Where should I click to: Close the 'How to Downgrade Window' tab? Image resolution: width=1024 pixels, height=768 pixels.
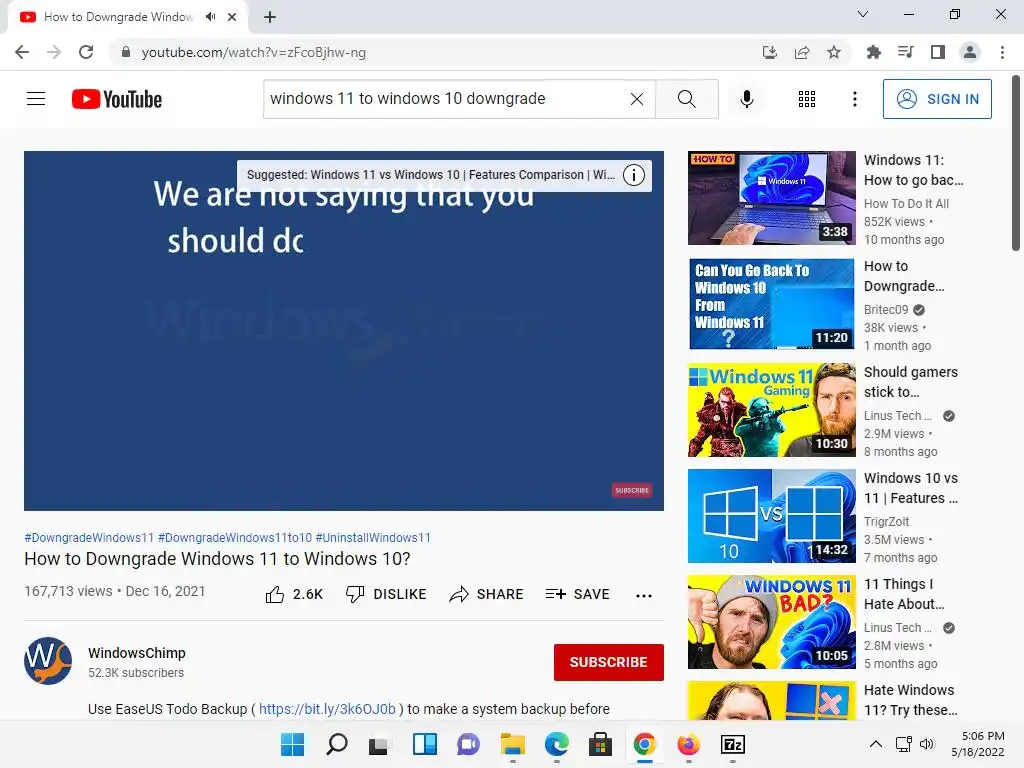(x=232, y=17)
